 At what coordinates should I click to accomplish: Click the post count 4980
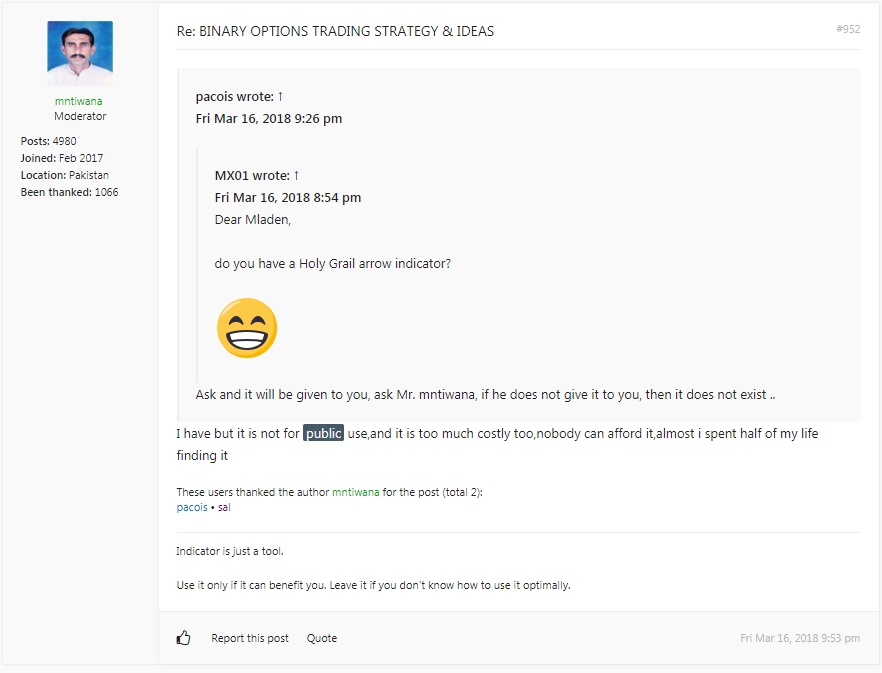[x=64, y=141]
